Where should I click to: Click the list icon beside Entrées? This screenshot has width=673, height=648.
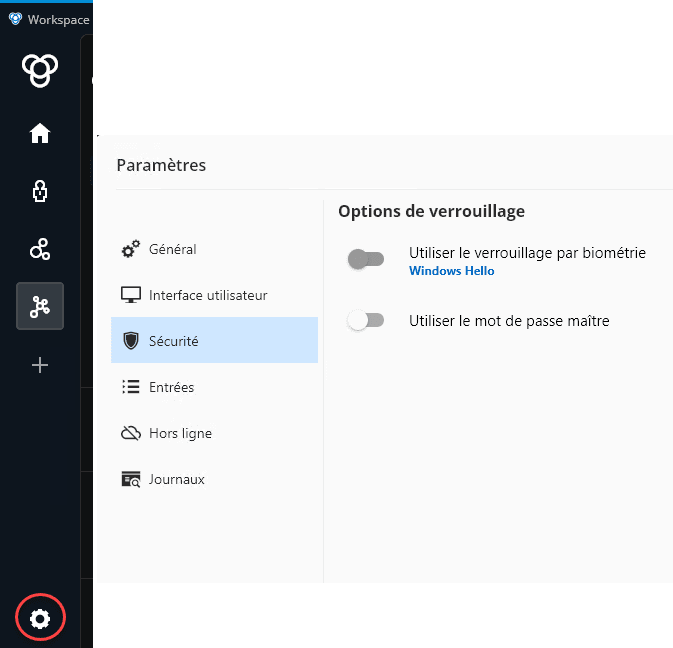130,387
